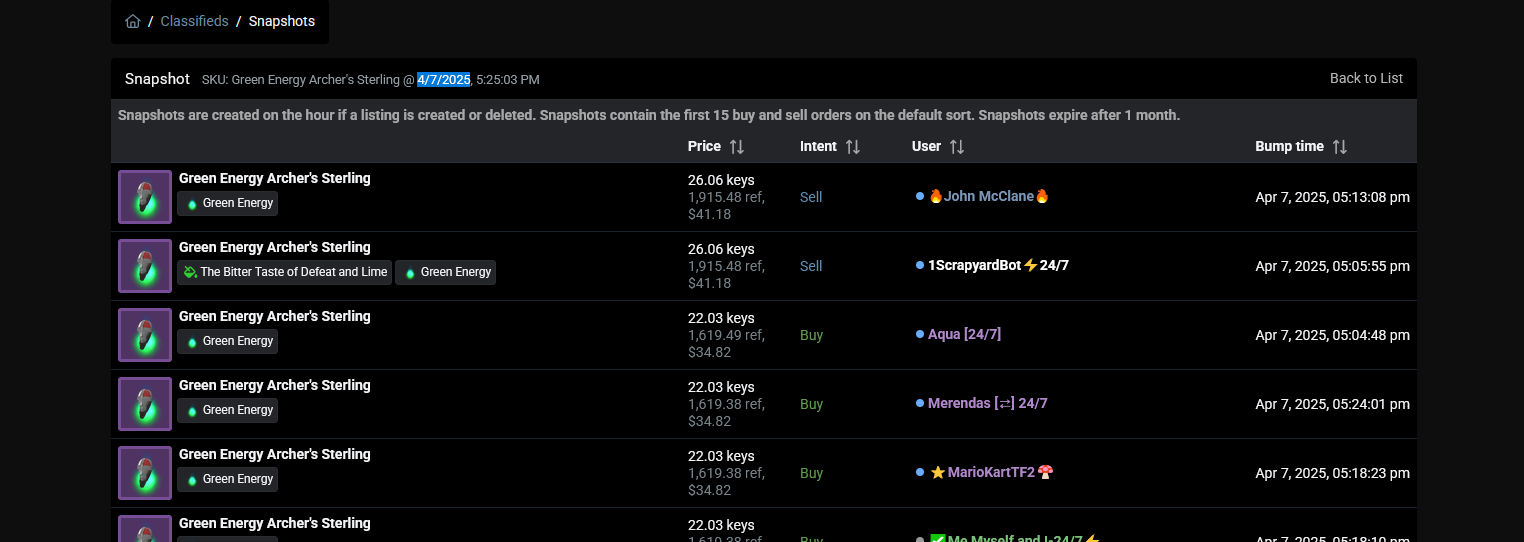Click the home icon in breadcrumb
1524x542 pixels.
pyautogui.click(x=133, y=21)
